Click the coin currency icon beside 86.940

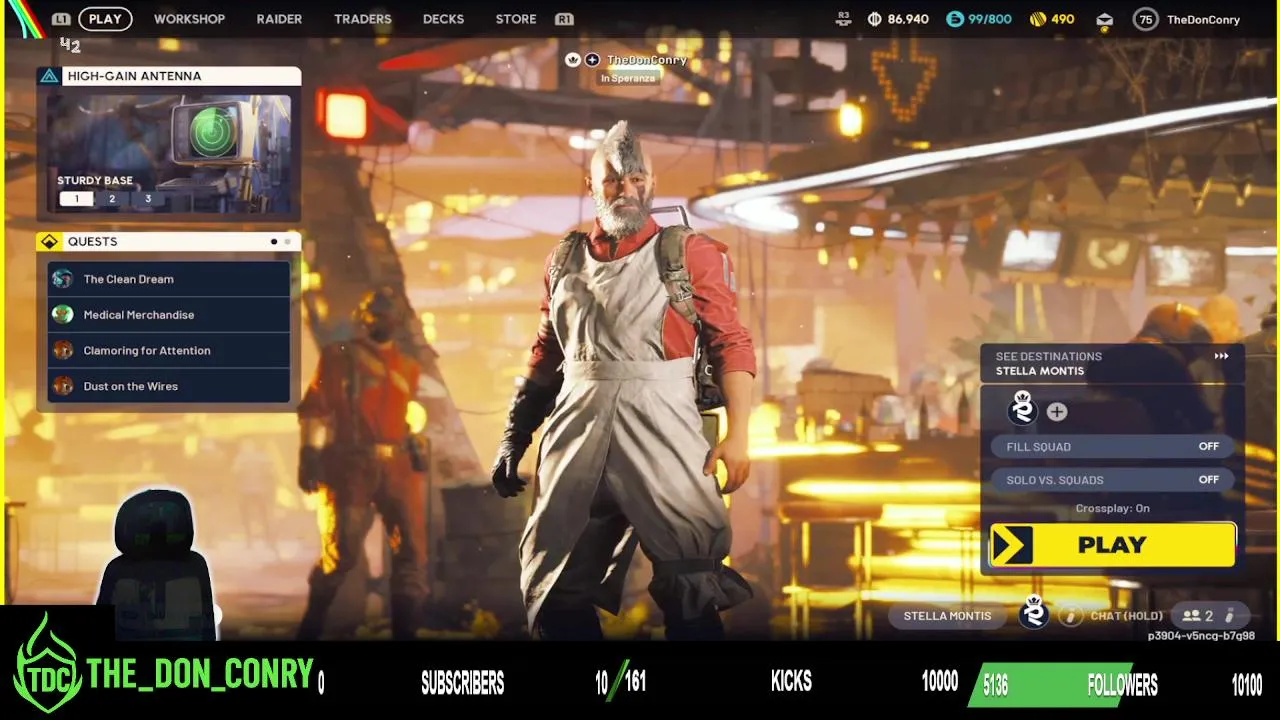point(875,19)
